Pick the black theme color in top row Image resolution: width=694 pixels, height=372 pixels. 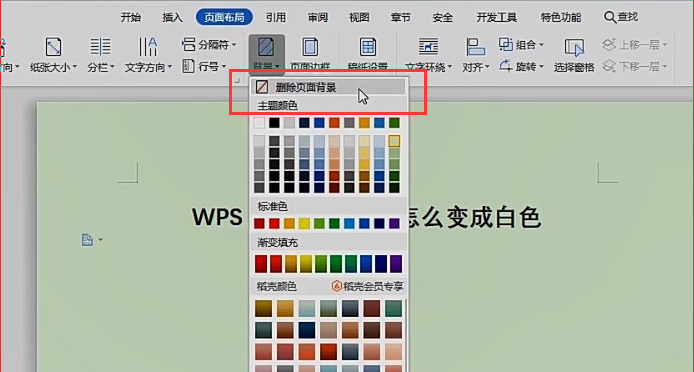274,123
